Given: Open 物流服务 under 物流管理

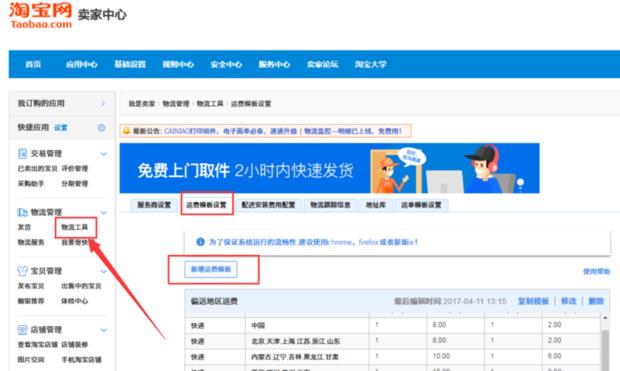Looking at the screenshot, I should (31, 242).
